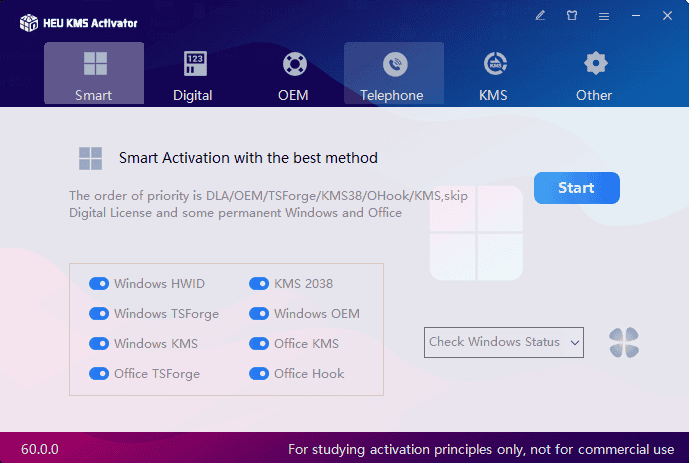Click the pencil edit icon in title bar
Screen dimensions: 689x463
(x=540, y=16)
